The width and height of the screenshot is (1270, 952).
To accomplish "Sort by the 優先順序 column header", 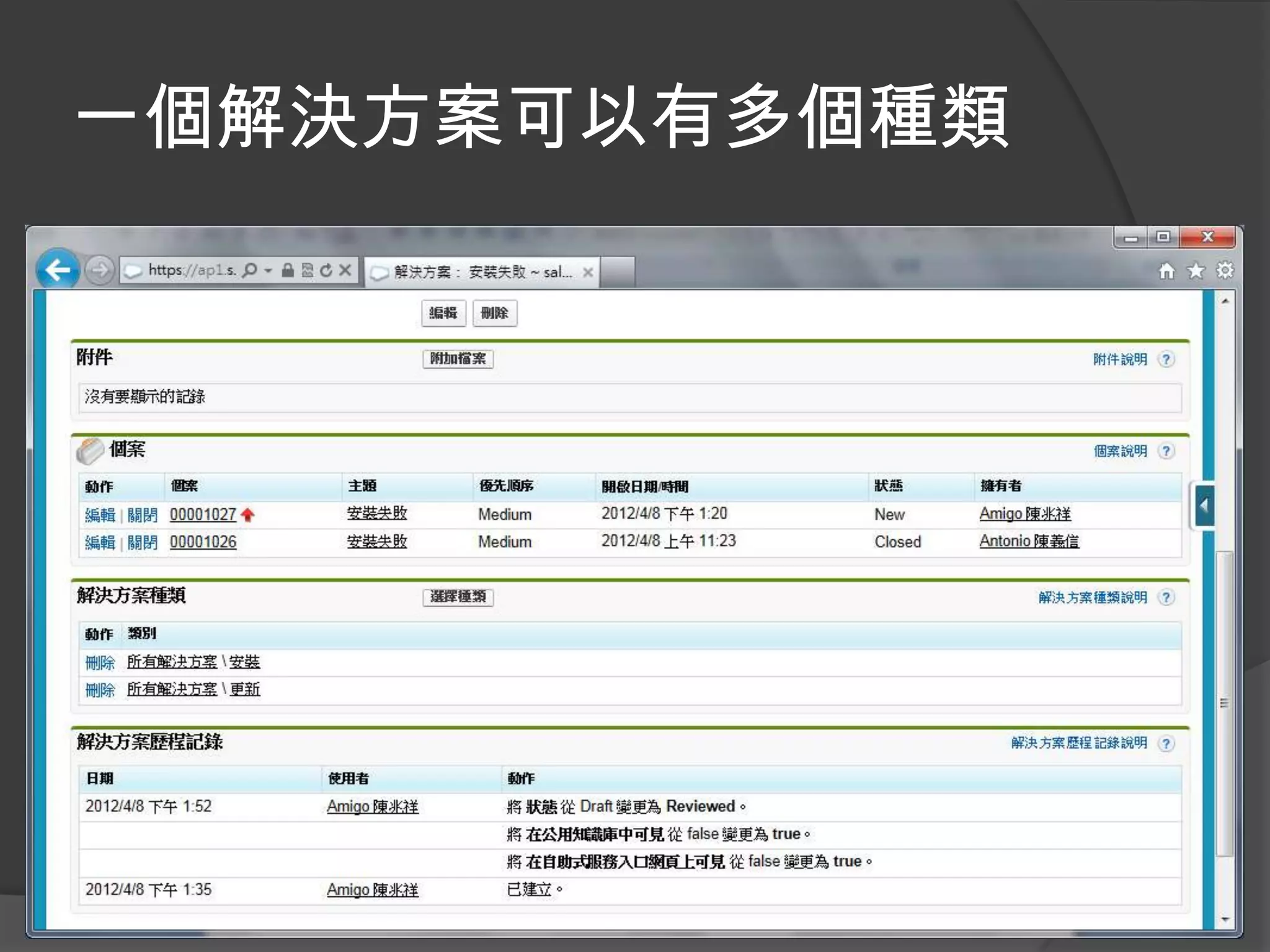I will tap(506, 486).
